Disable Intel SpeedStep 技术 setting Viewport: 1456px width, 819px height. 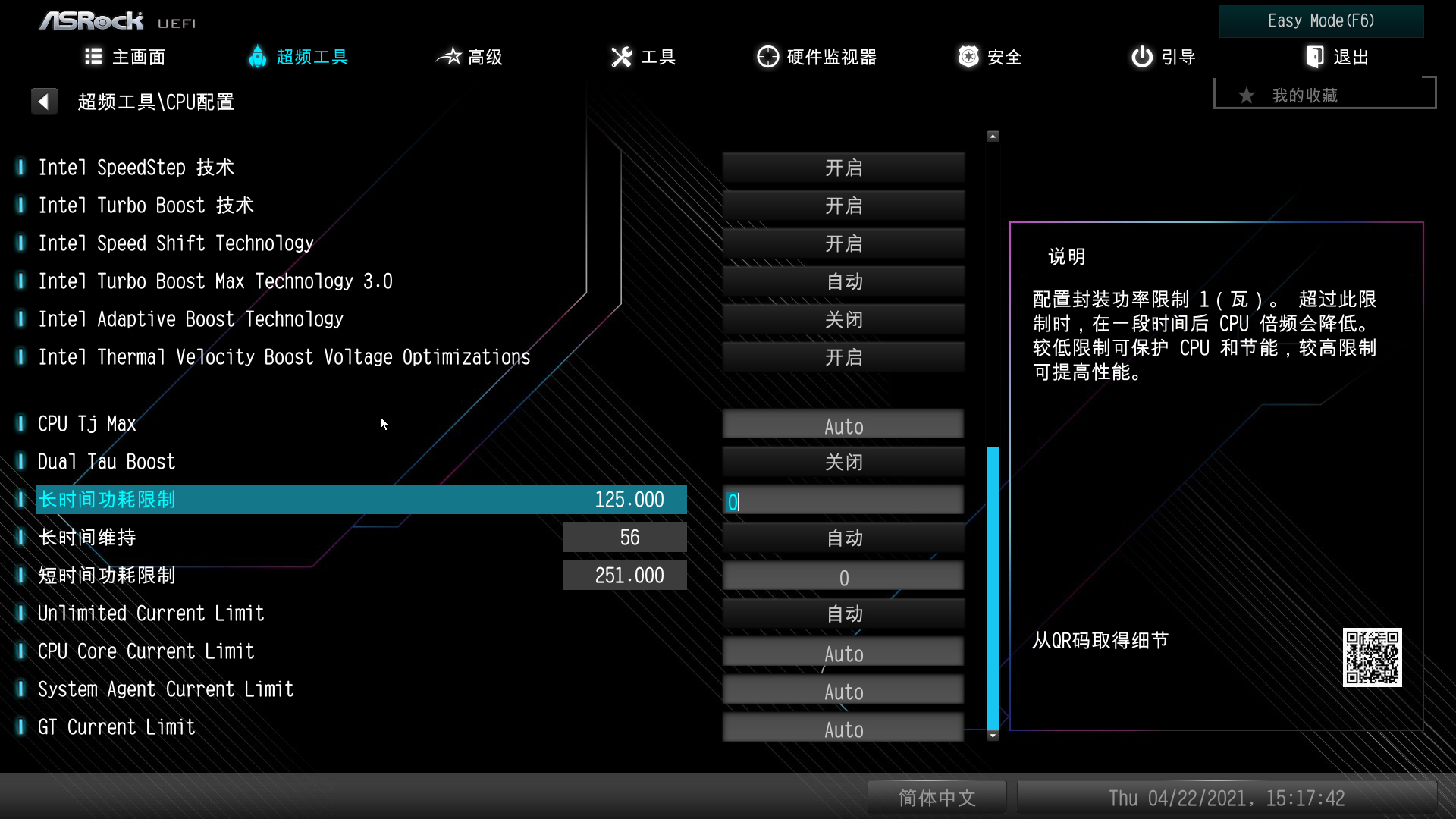click(x=843, y=168)
